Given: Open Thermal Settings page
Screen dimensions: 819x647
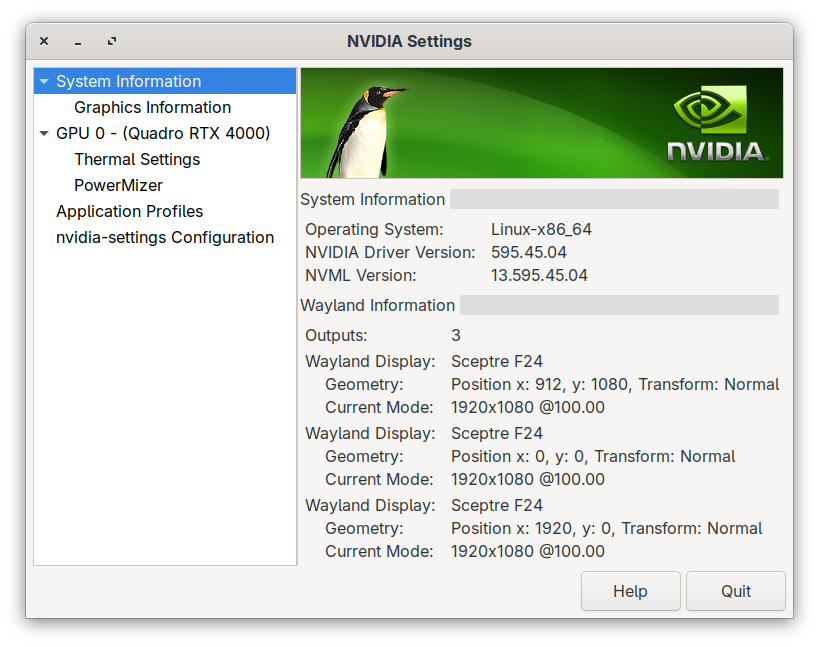Looking at the screenshot, I should tap(137, 160).
